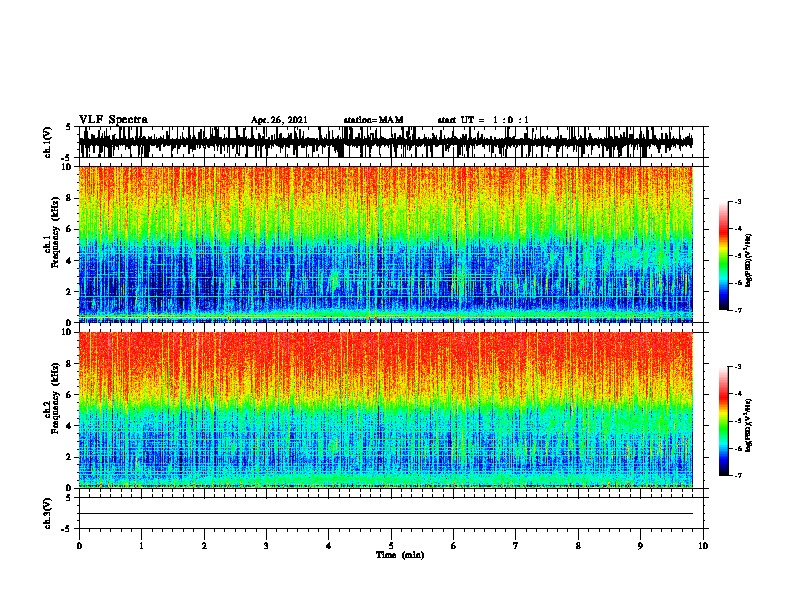Click the "-7" label on ch.2 color bar

point(737,476)
